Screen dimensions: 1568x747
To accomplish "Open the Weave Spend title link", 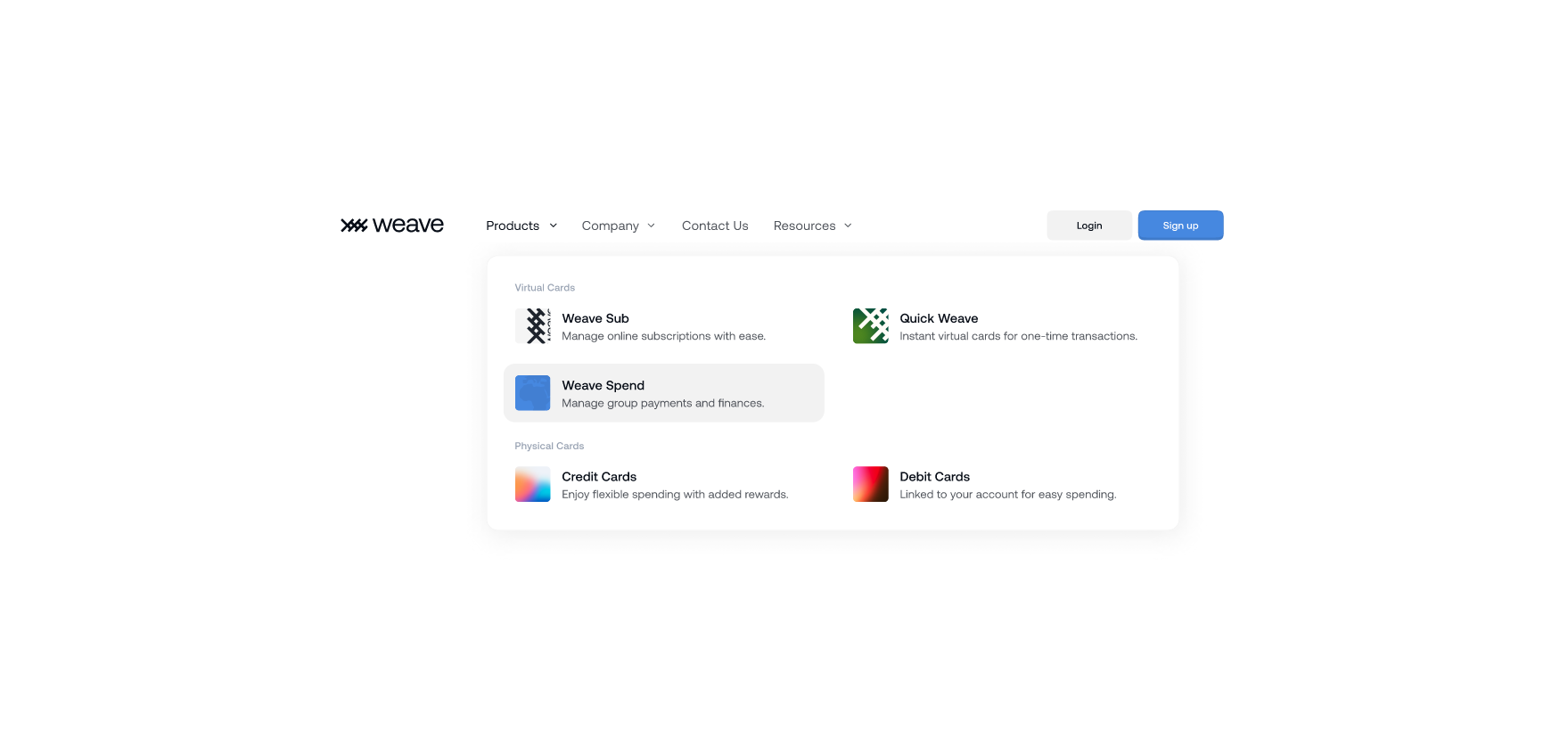I will click(603, 385).
